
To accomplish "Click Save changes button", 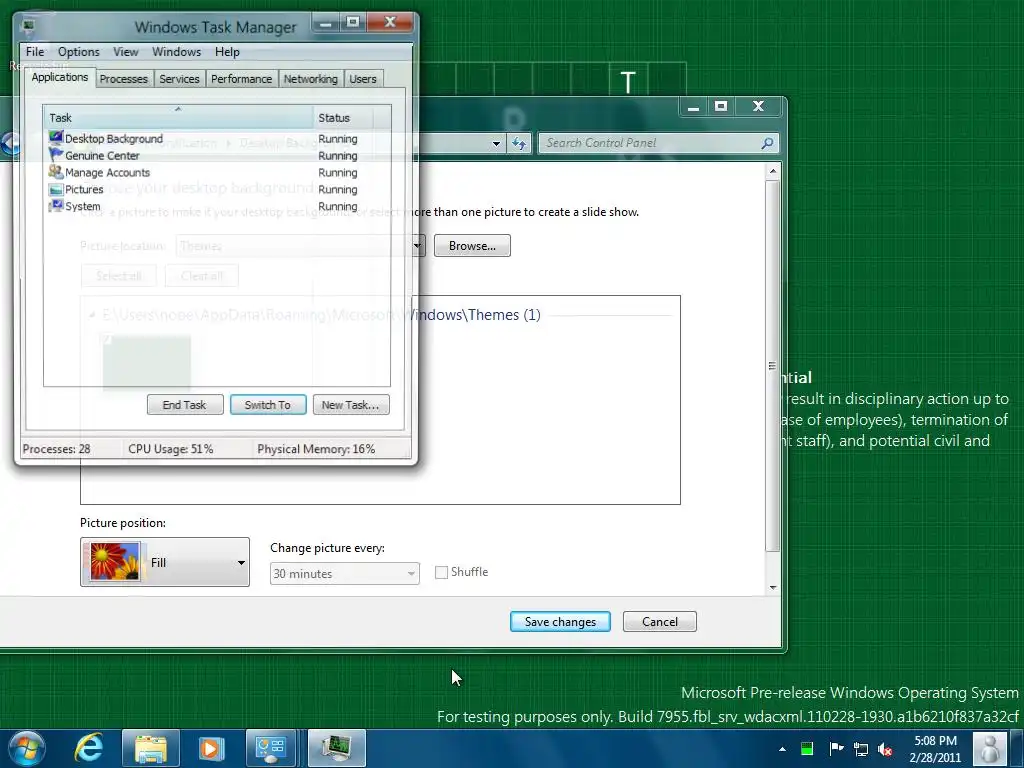I will (x=560, y=622).
